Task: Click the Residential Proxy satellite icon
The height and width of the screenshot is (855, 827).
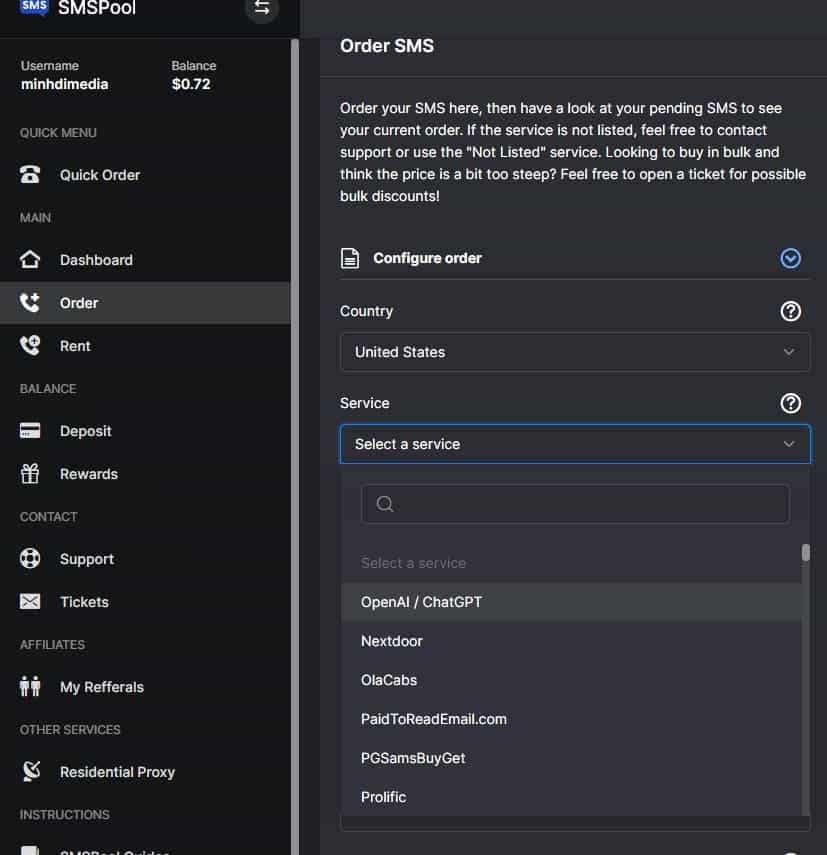Action: pos(31,771)
